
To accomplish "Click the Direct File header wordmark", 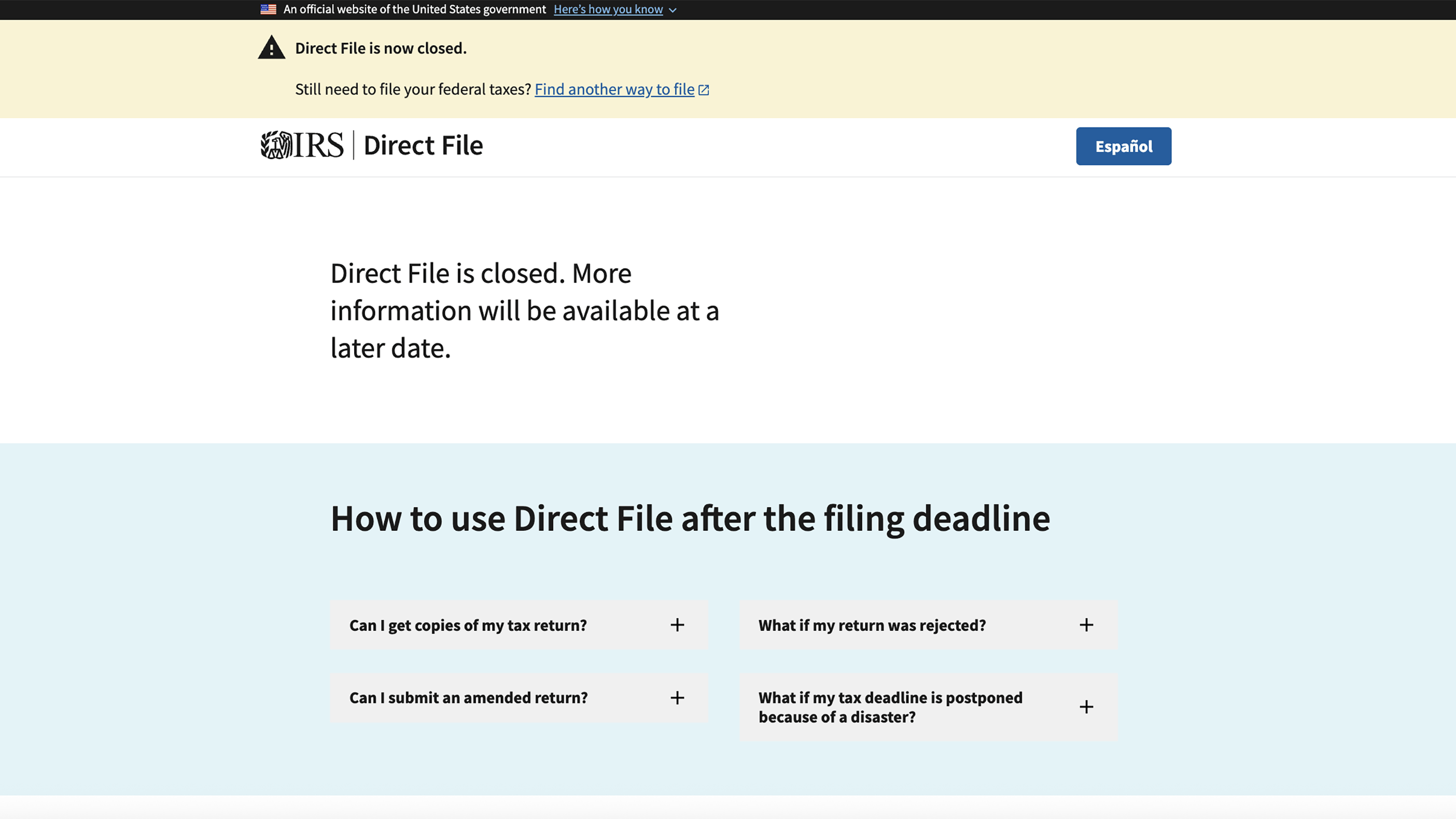I will (x=423, y=145).
